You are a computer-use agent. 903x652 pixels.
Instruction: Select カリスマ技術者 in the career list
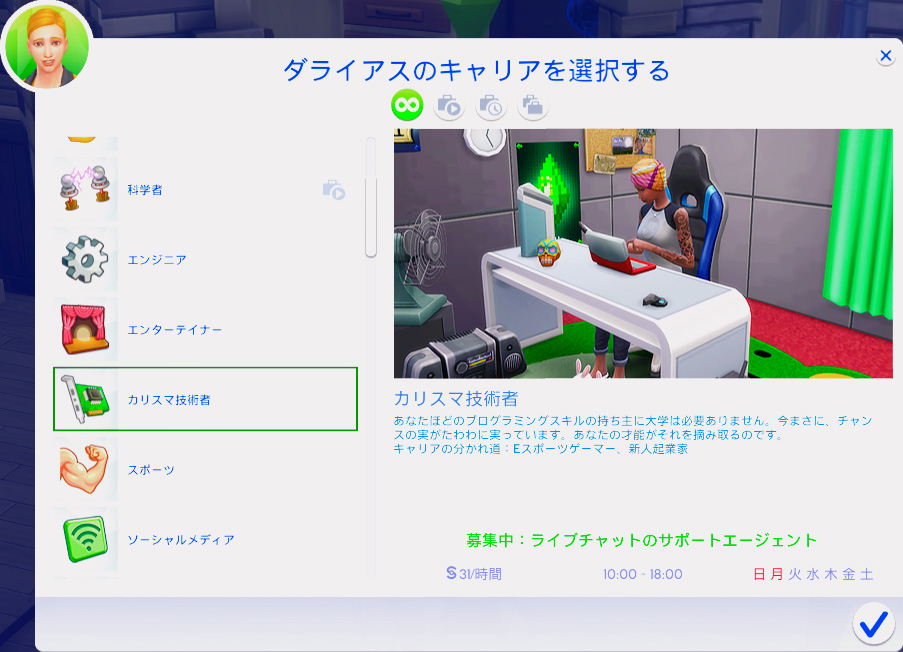(205, 399)
